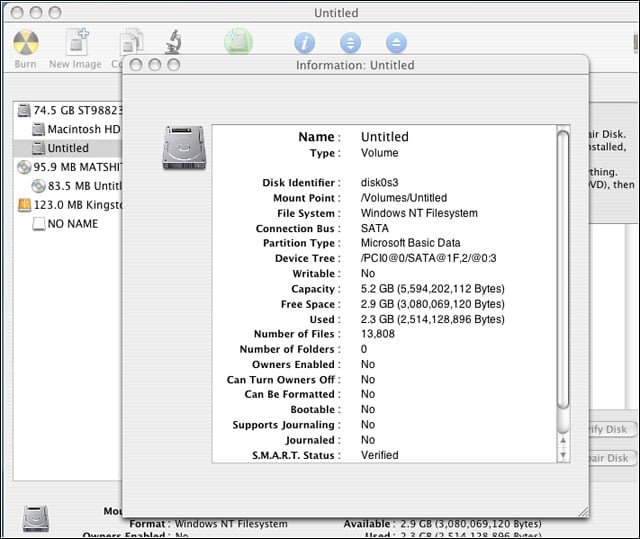Select the 123.0 MB Kingston drive
640x539 pixels.
(x=70, y=205)
